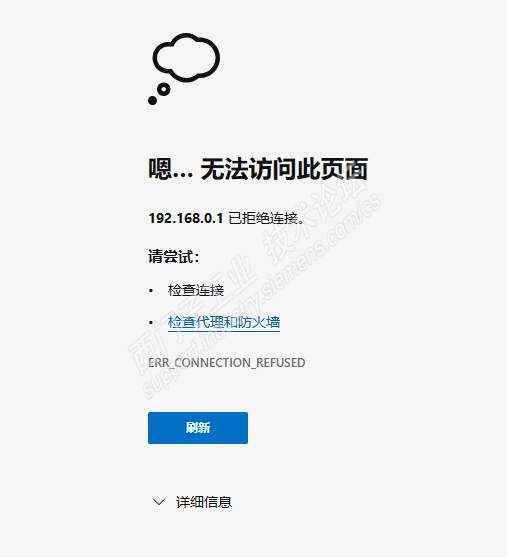This screenshot has width=509, height=560.
Task: Click the small hollow ring bubble icon
Action: click(164, 90)
